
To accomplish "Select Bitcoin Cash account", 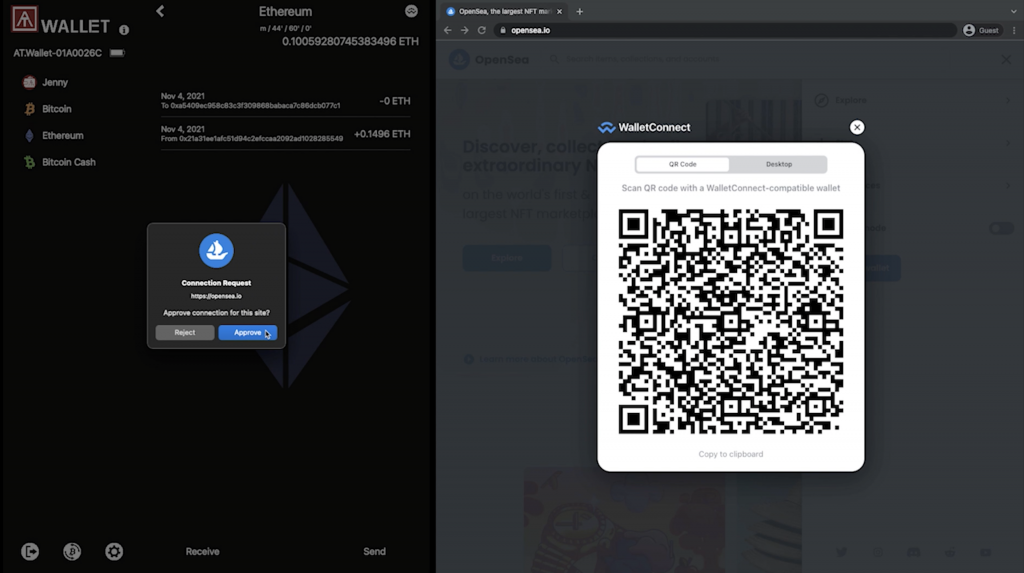I will [68, 162].
